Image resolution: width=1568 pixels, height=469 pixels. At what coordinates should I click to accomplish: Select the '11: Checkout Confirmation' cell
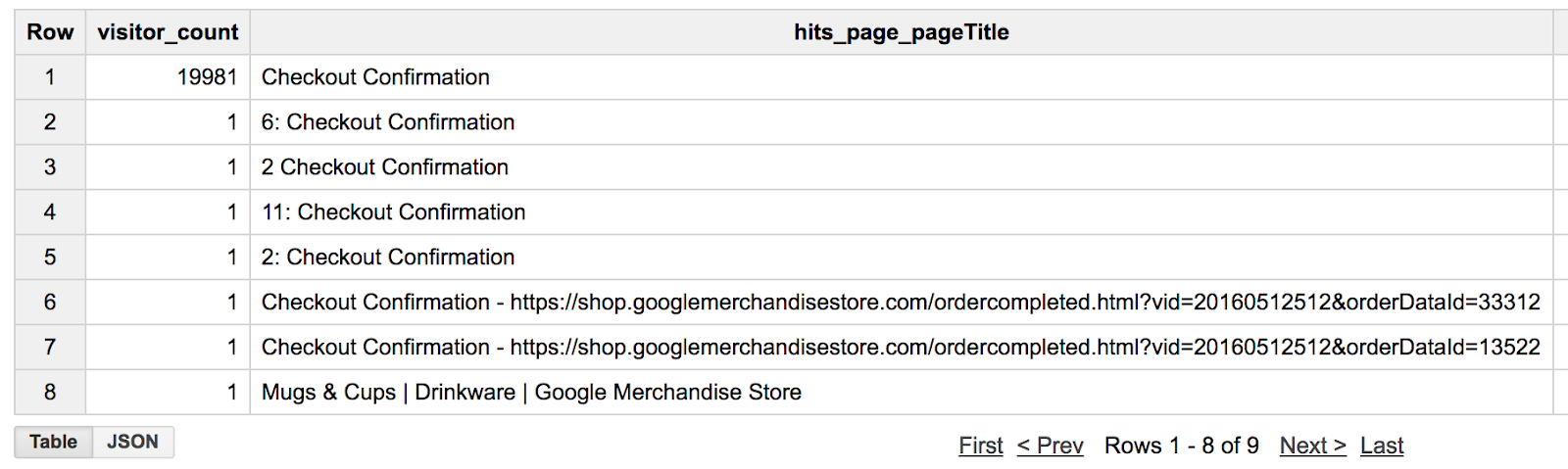click(902, 212)
